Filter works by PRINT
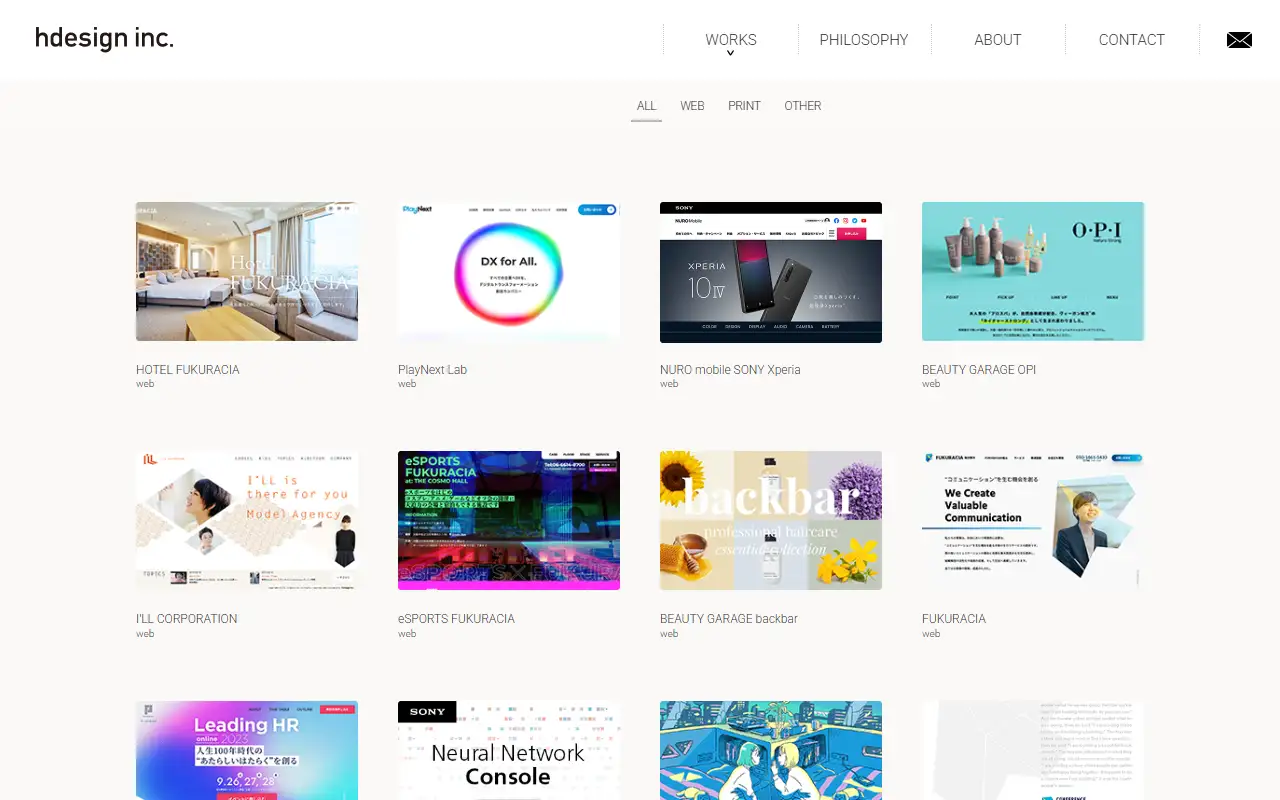Screen dimensions: 1280x800 tap(744, 106)
